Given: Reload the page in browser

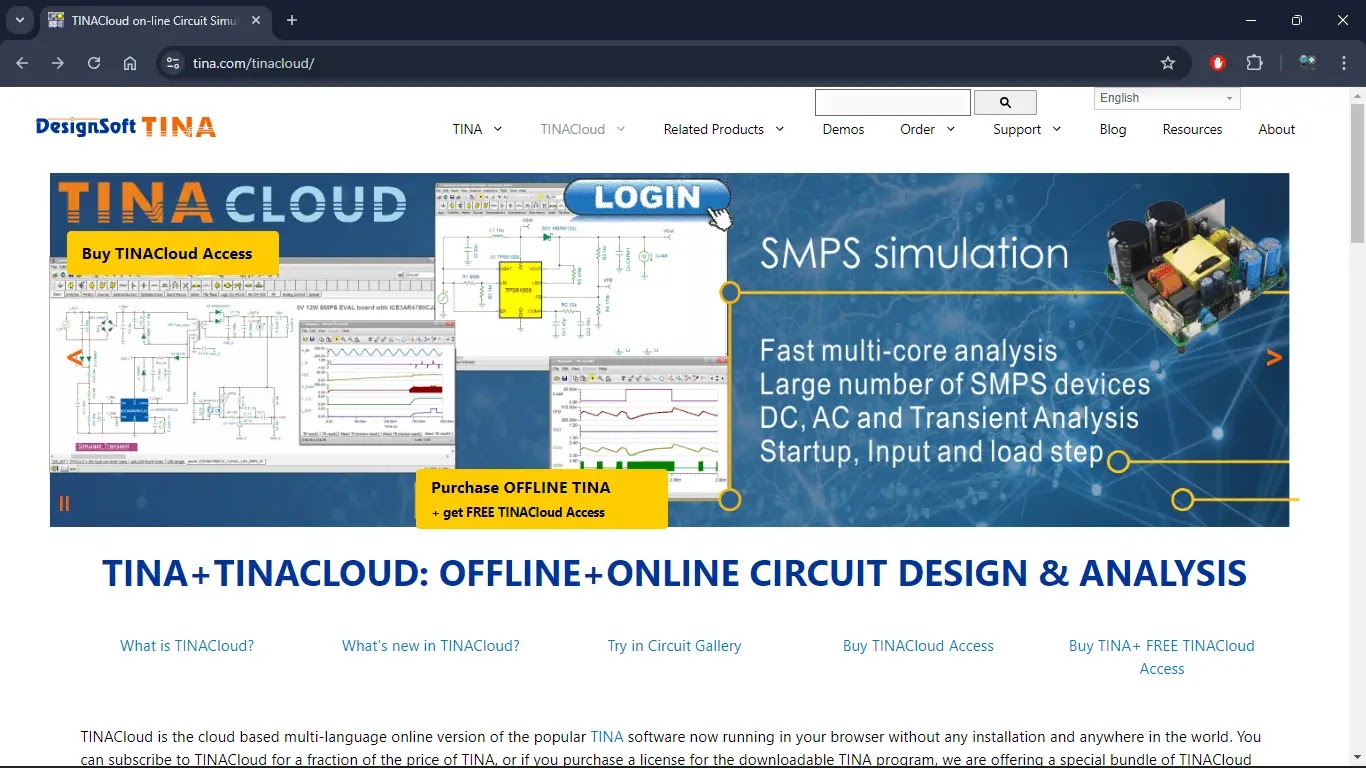Looking at the screenshot, I should click(94, 63).
